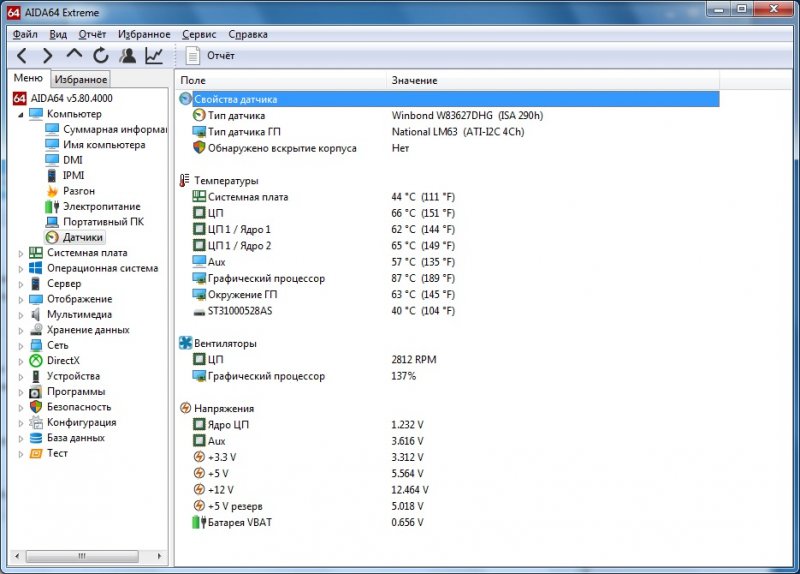Screen dimensions: 800x574
Task: Expand the Операционная система node
Action: coord(21,268)
